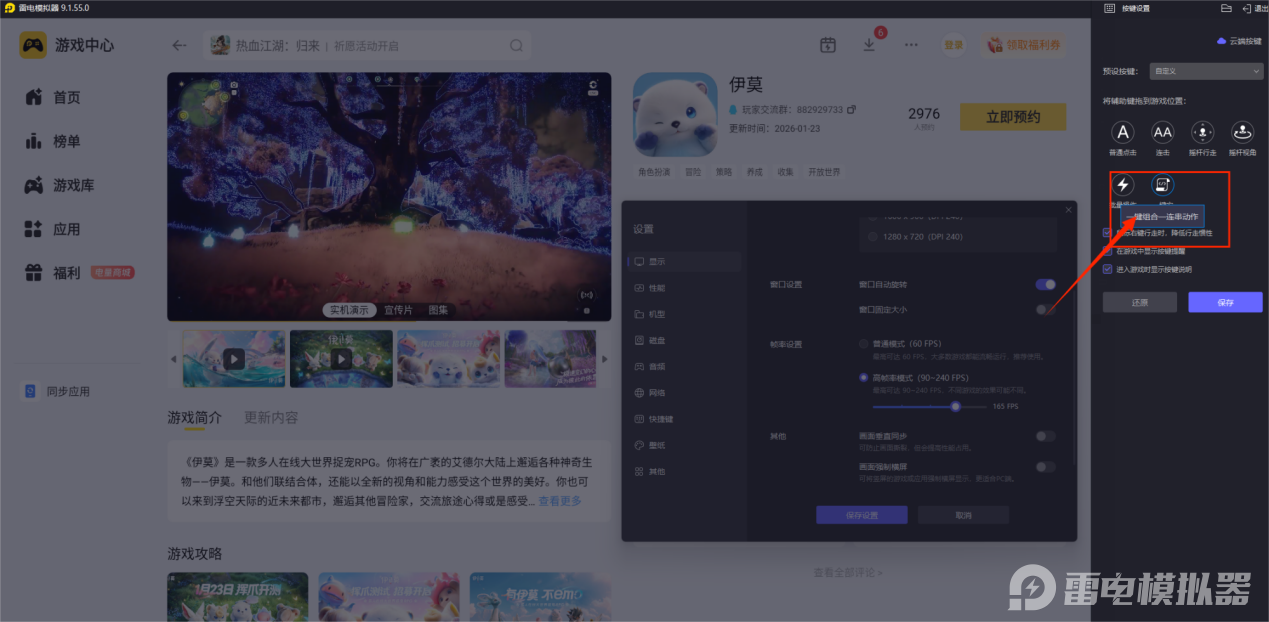Adjust the frame rate slider at 165 FPS
This screenshot has width=1269, height=622.
pos(955,407)
